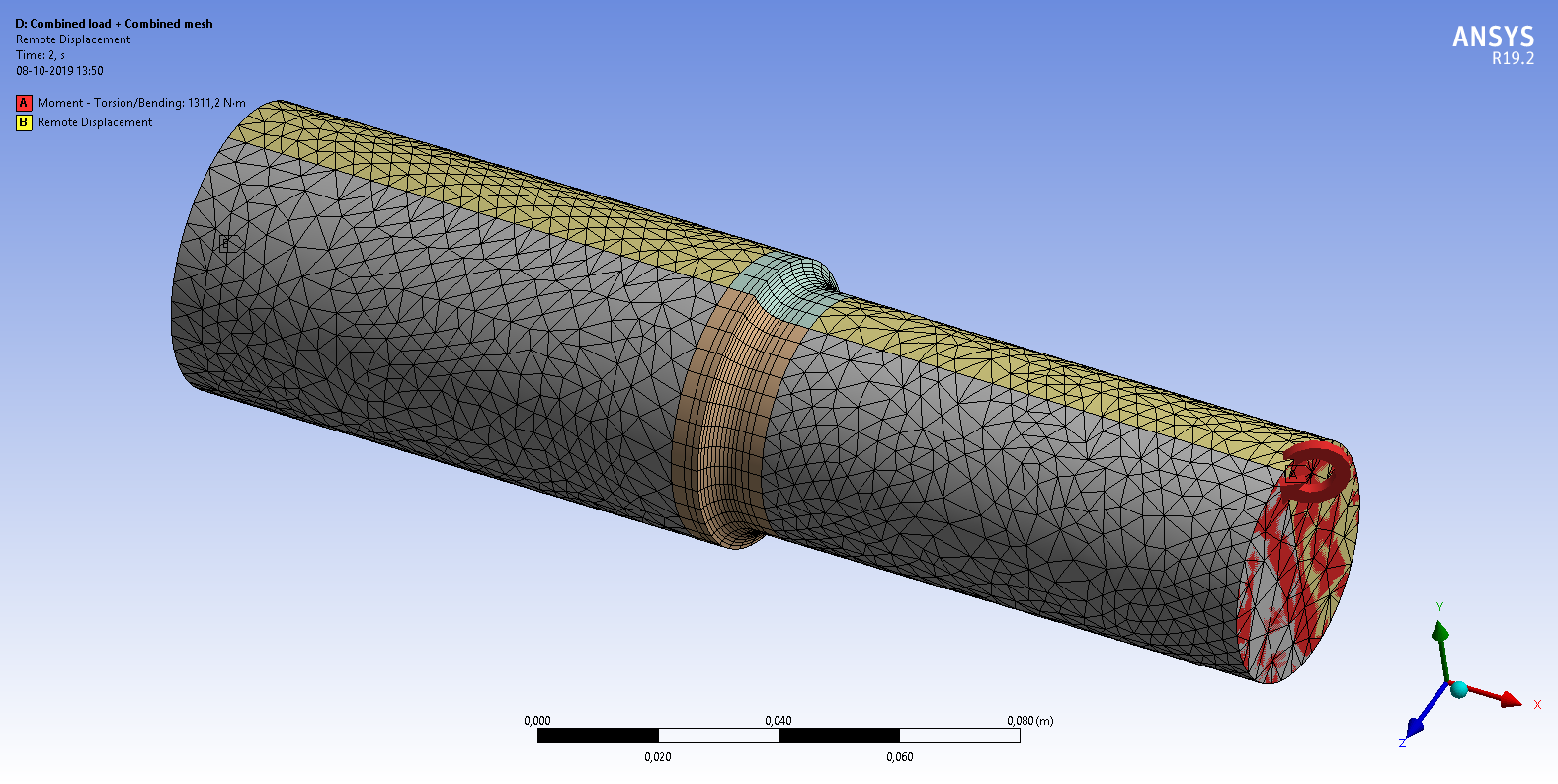The width and height of the screenshot is (1558, 784).
Task: Select the Remote Displacement label beside B swatch
Action: pyautogui.click(x=95, y=122)
